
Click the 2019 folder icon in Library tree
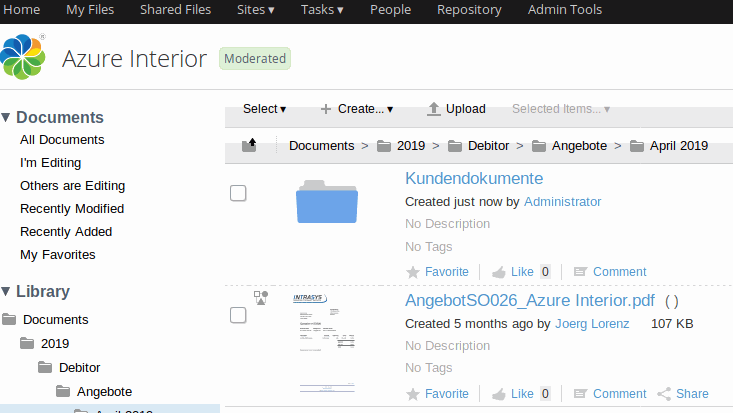[x=27, y=343]
